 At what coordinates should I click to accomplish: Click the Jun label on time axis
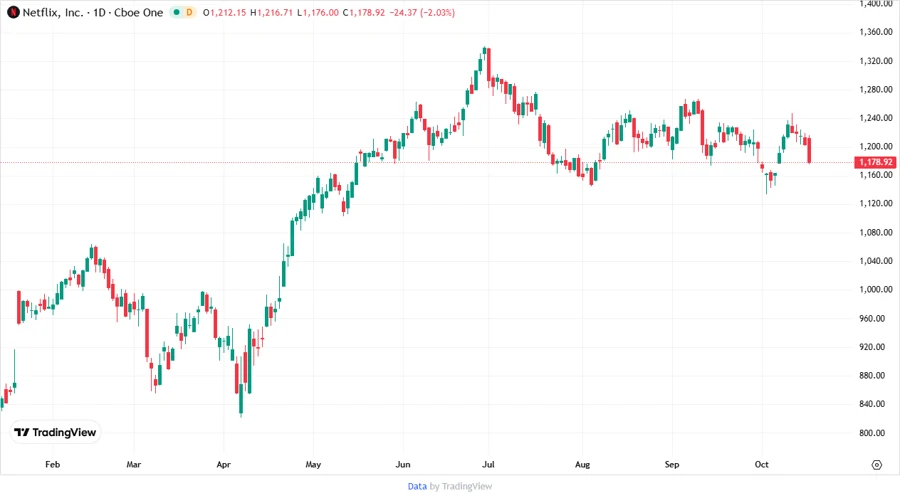click(x=403, y=464)
